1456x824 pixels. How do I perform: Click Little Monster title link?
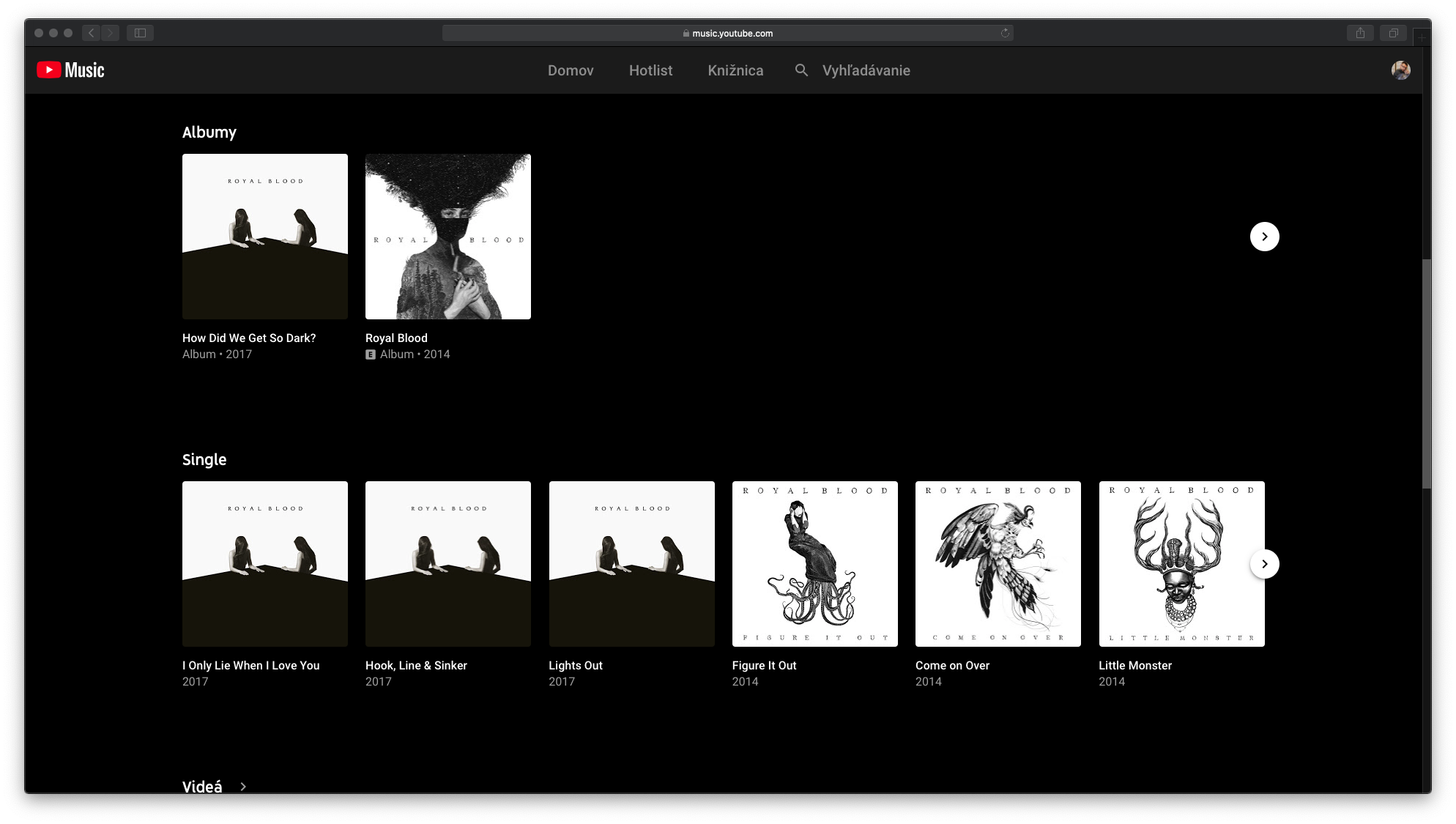[x=1135, y=665]
